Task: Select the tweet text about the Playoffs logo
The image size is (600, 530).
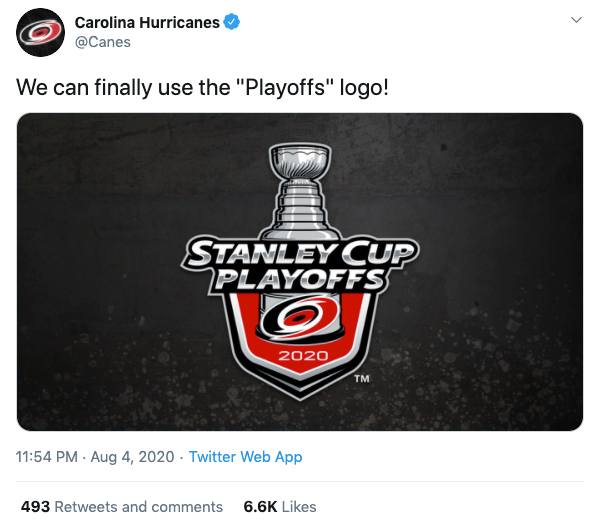Action: (x=202, y=87)
